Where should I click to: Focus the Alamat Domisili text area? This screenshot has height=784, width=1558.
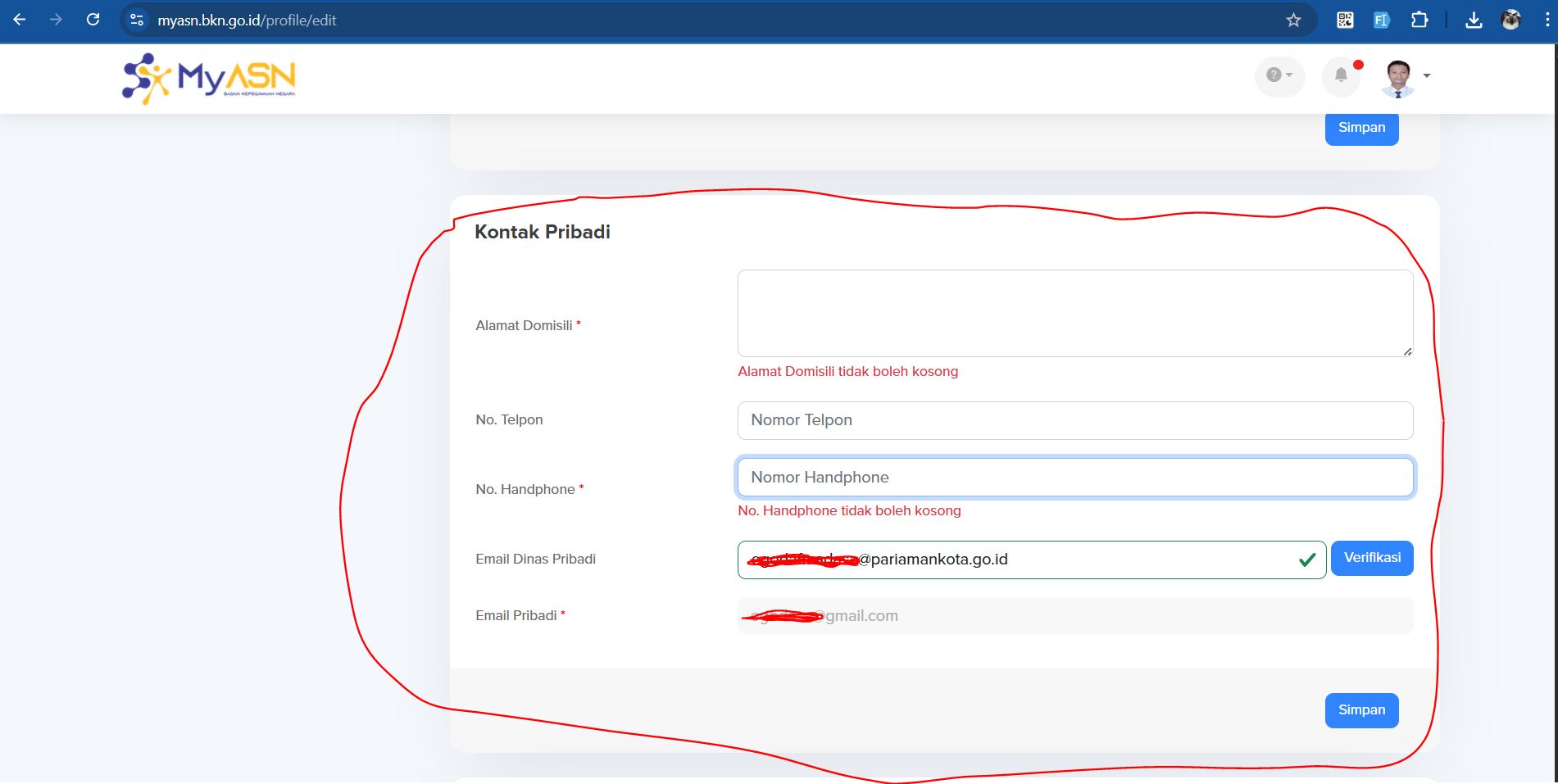(x=1074, y=313)
